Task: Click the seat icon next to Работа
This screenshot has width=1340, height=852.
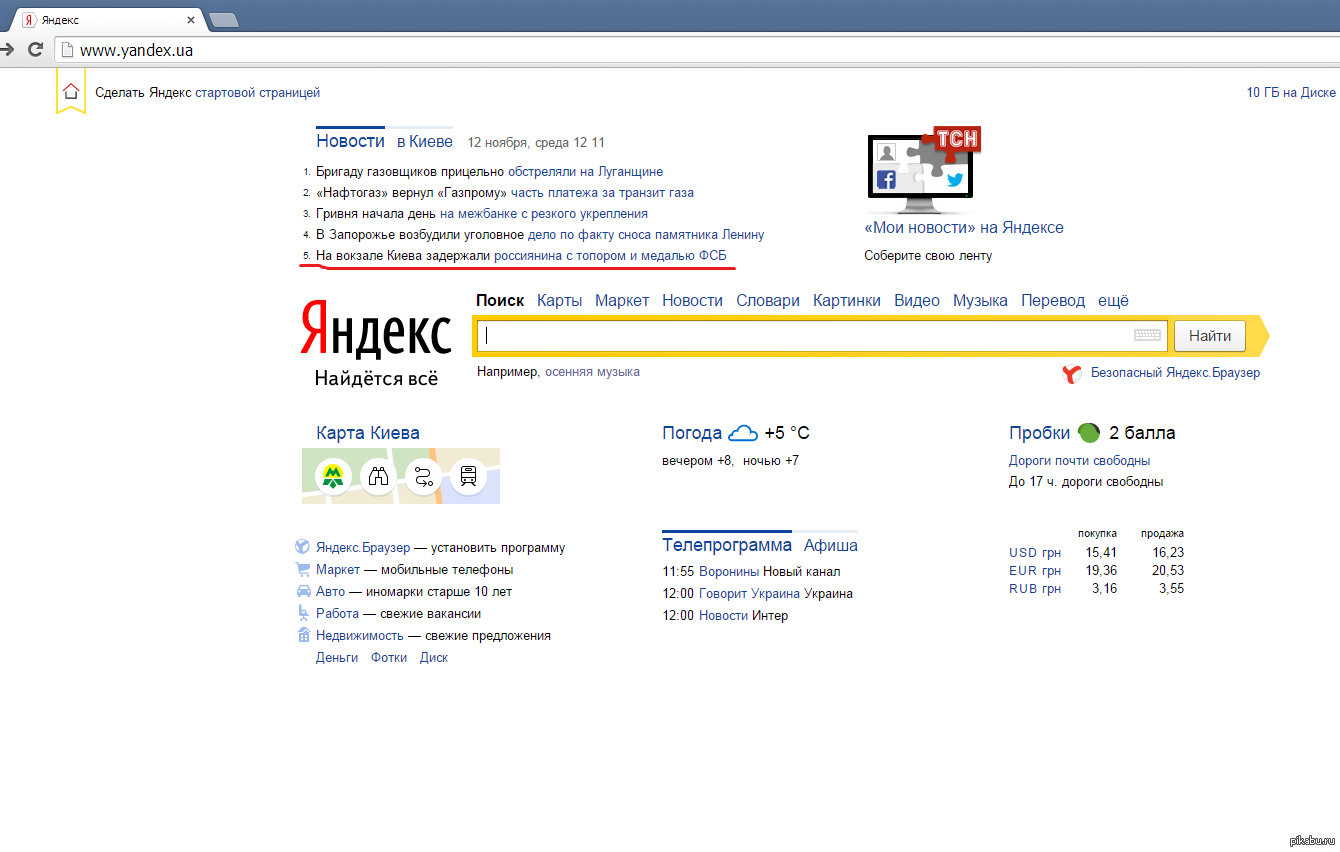Action: [303, 613]
